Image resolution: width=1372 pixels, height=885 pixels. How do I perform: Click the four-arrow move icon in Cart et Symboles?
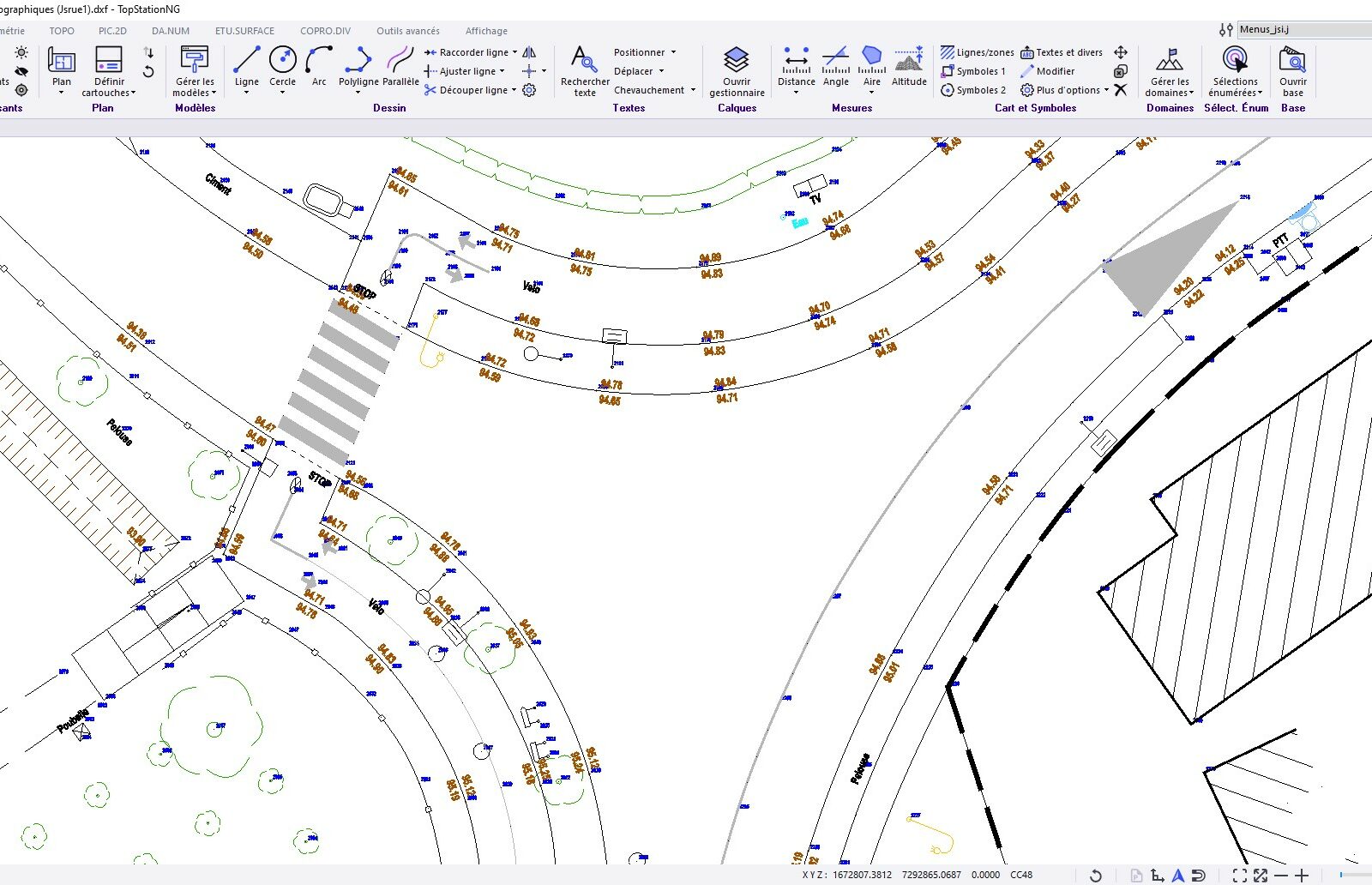1120,52
